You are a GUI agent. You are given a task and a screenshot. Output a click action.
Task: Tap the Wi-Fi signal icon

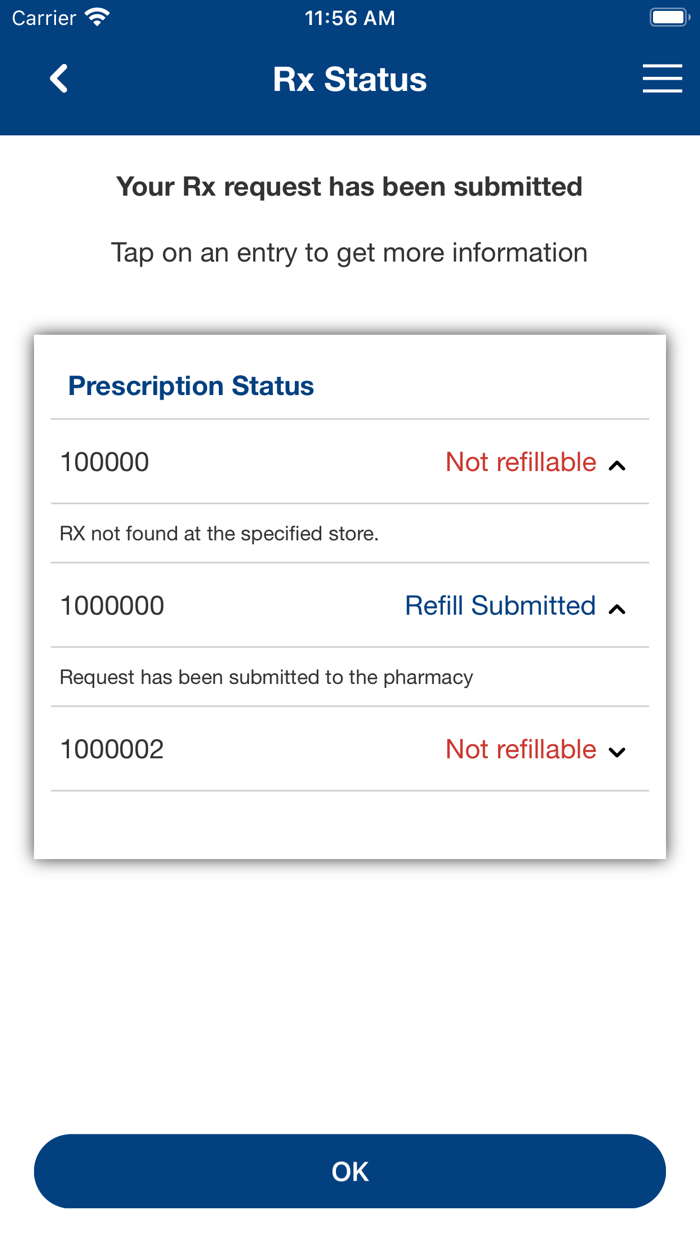(x=95, y=16)
